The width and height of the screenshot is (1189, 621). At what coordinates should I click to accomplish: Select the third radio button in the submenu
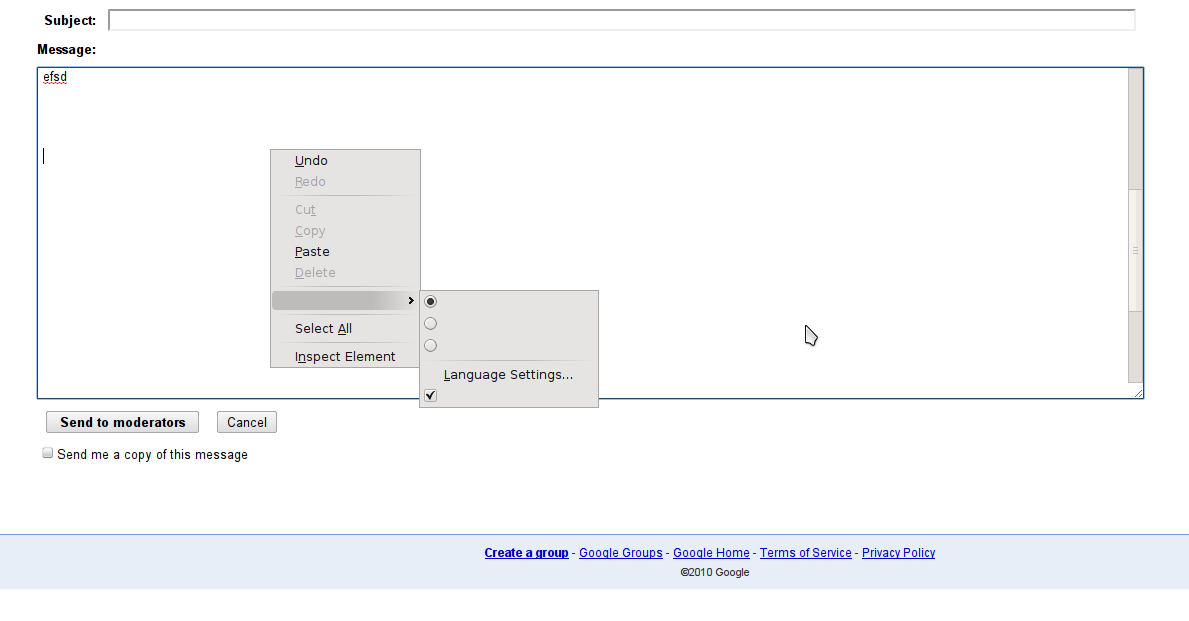[x=431, y=345]
